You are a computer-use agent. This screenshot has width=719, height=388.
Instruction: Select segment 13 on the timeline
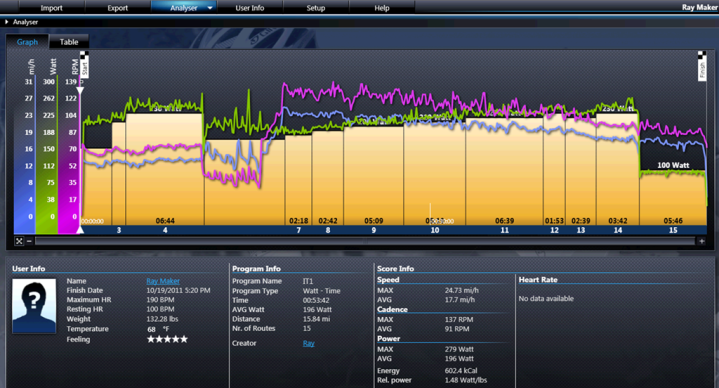point(581,230)
